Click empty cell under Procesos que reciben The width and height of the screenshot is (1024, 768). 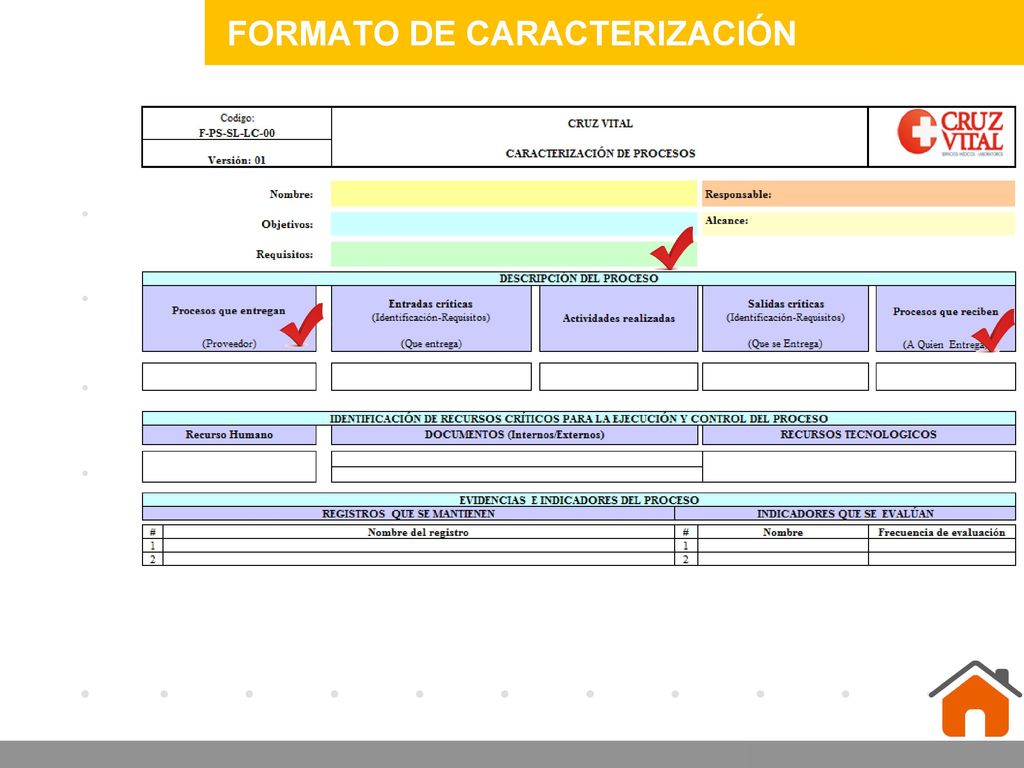click(x=945, y=377)
